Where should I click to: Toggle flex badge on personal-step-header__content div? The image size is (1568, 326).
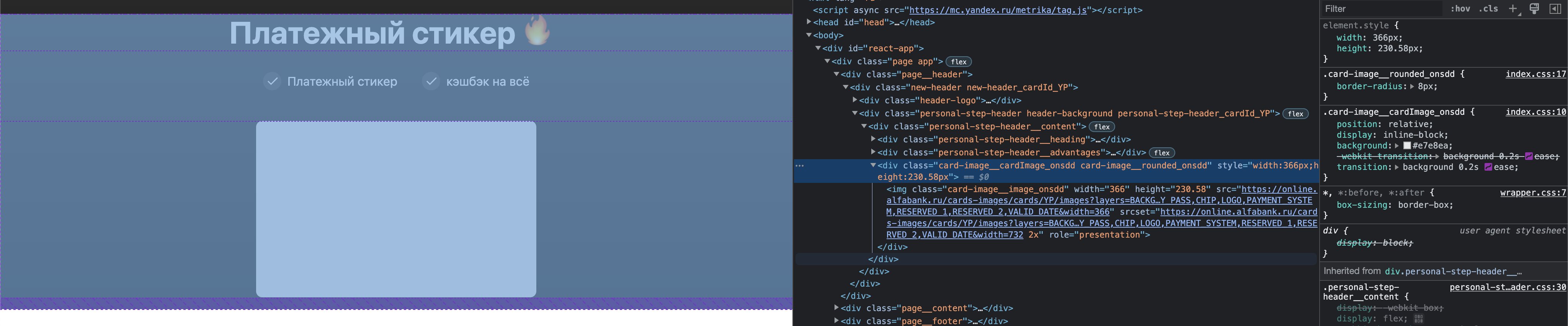click(1102, 127)
